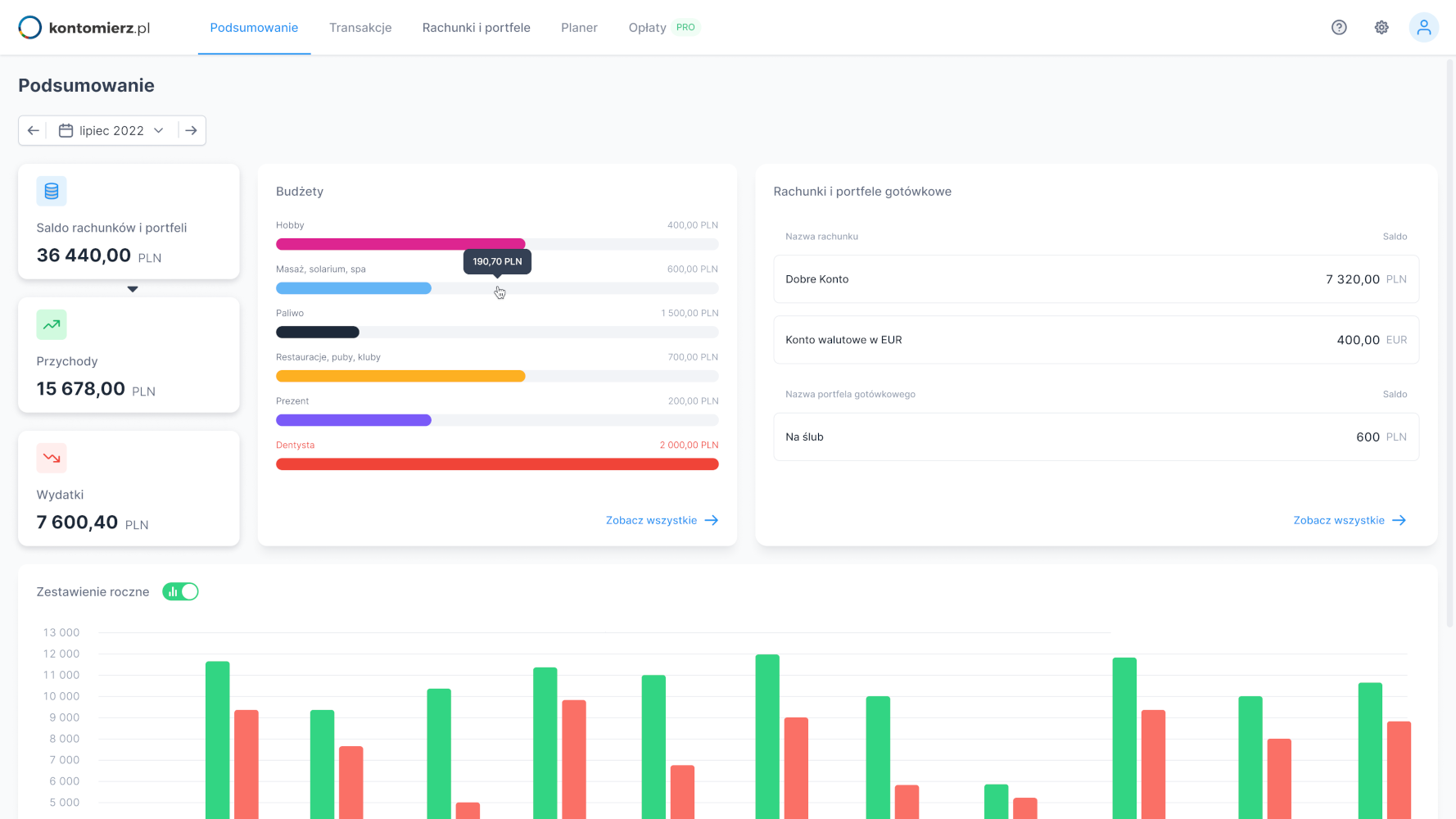Click Zobacz wszystkie link under accounts list
The width and height of the screenshot is (1456, 819).
[1349, 520]
